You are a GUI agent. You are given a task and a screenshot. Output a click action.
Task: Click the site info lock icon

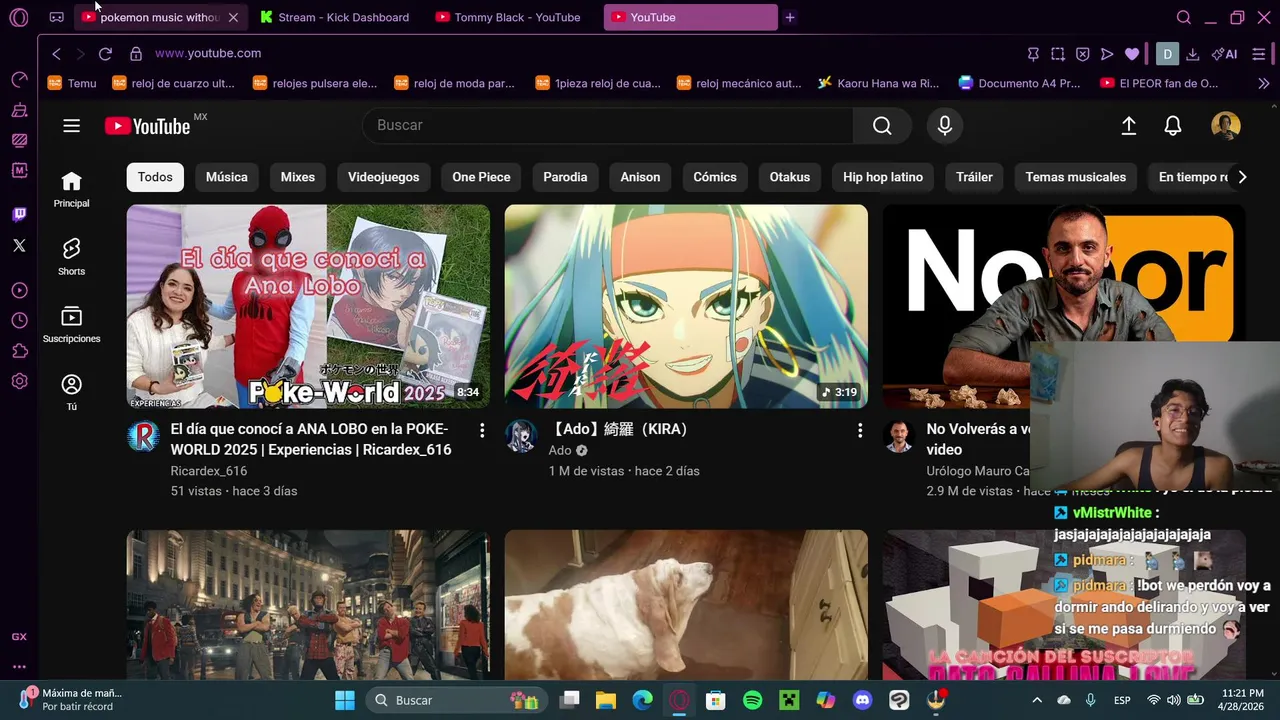(136, 54)
